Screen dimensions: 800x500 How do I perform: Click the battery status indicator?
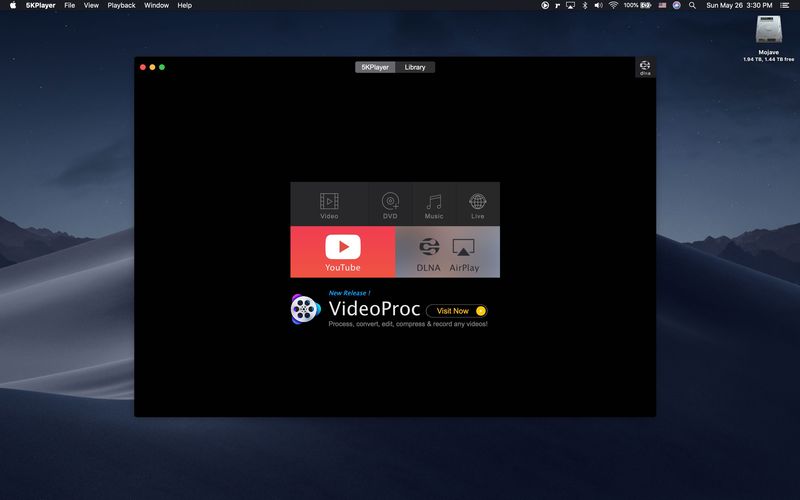click(x=637, y=5)
